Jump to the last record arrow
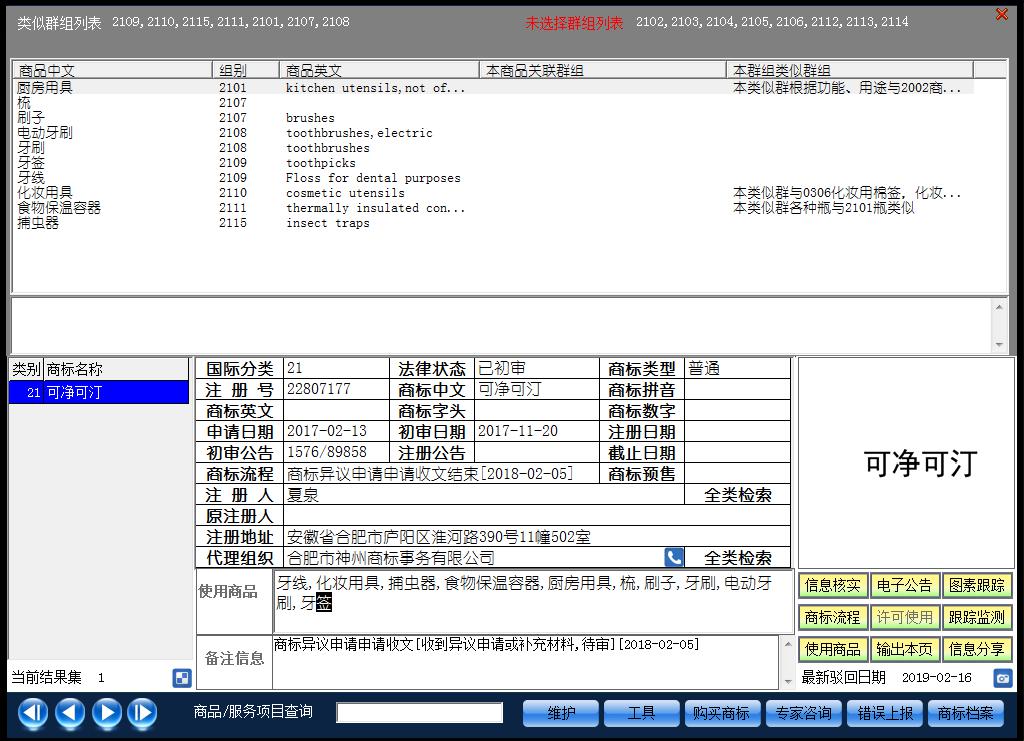This screenshot has width=1024, height=741. pyautogui.click(x=142, y=713)
